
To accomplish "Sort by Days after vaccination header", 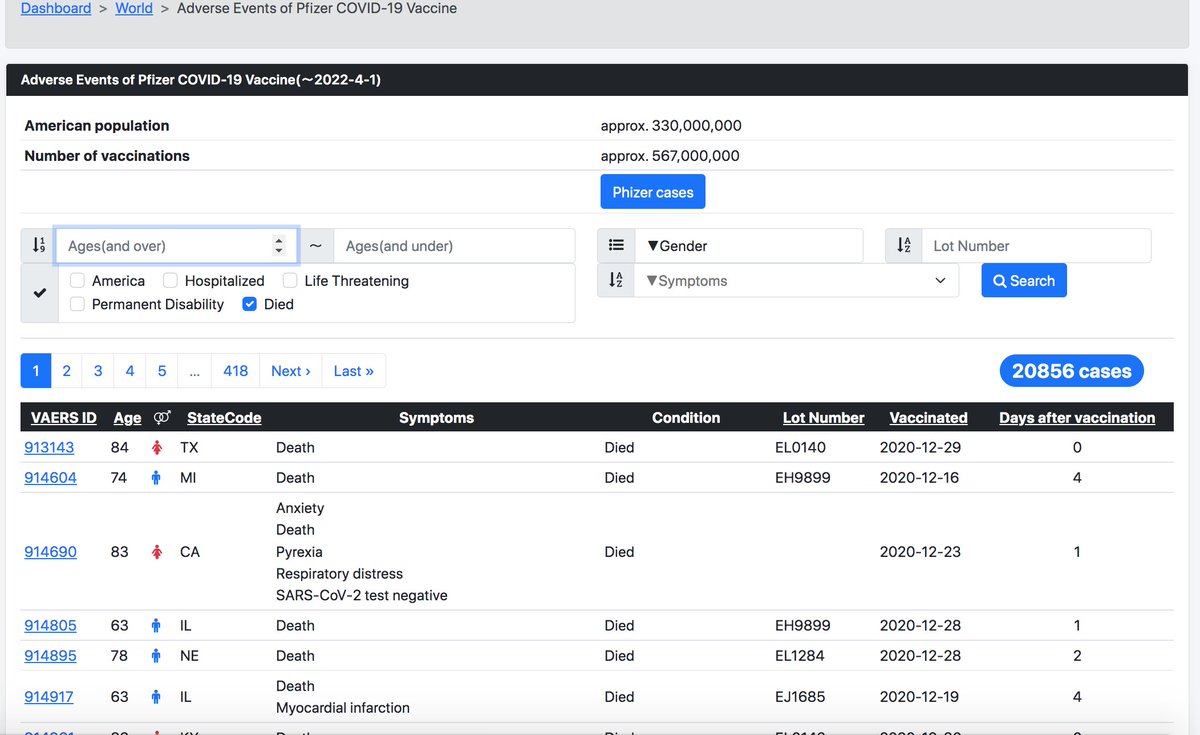I will 1077,418.
